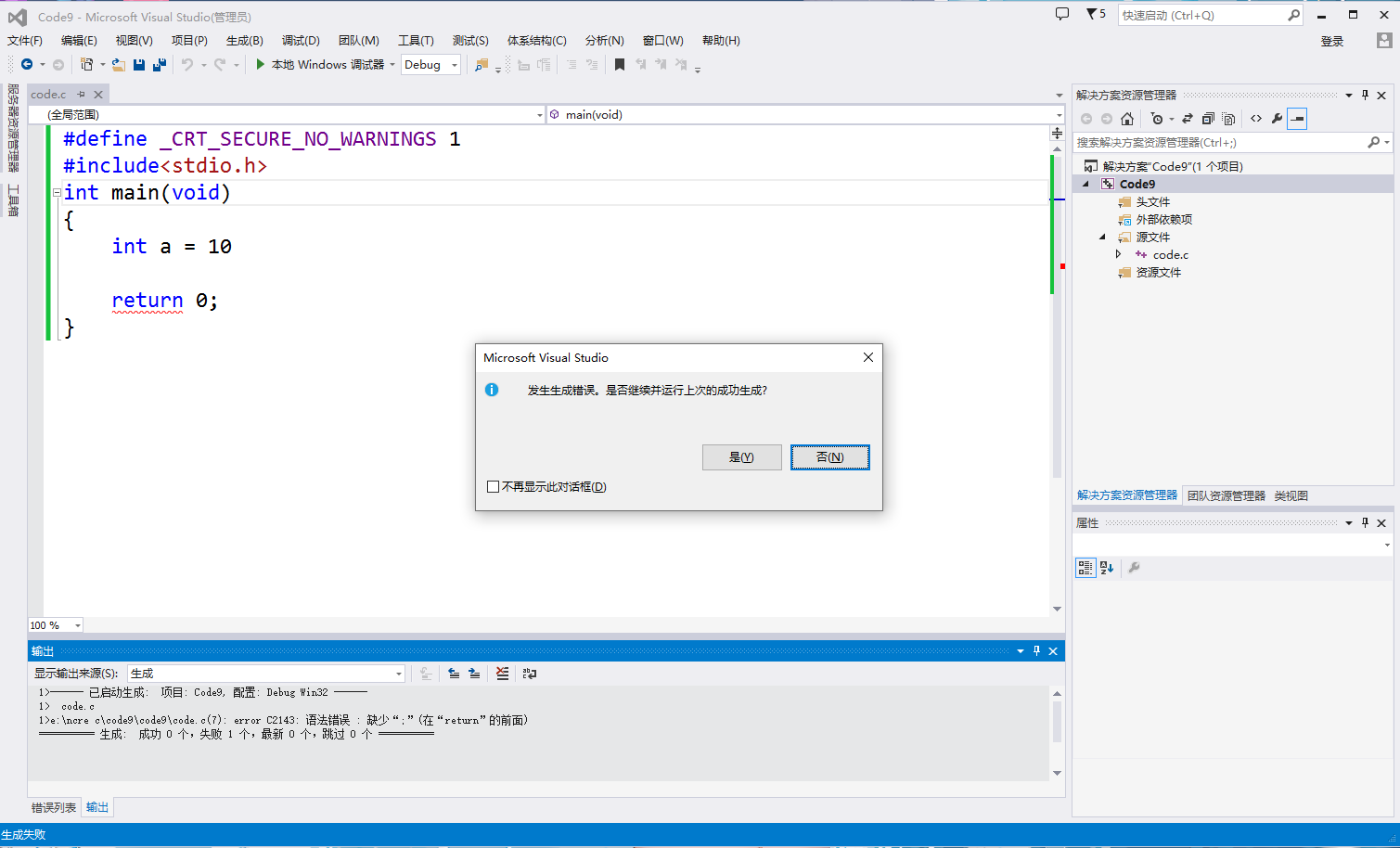
Task: Go to next message in Output toolbar
Action: click(474, 674)
